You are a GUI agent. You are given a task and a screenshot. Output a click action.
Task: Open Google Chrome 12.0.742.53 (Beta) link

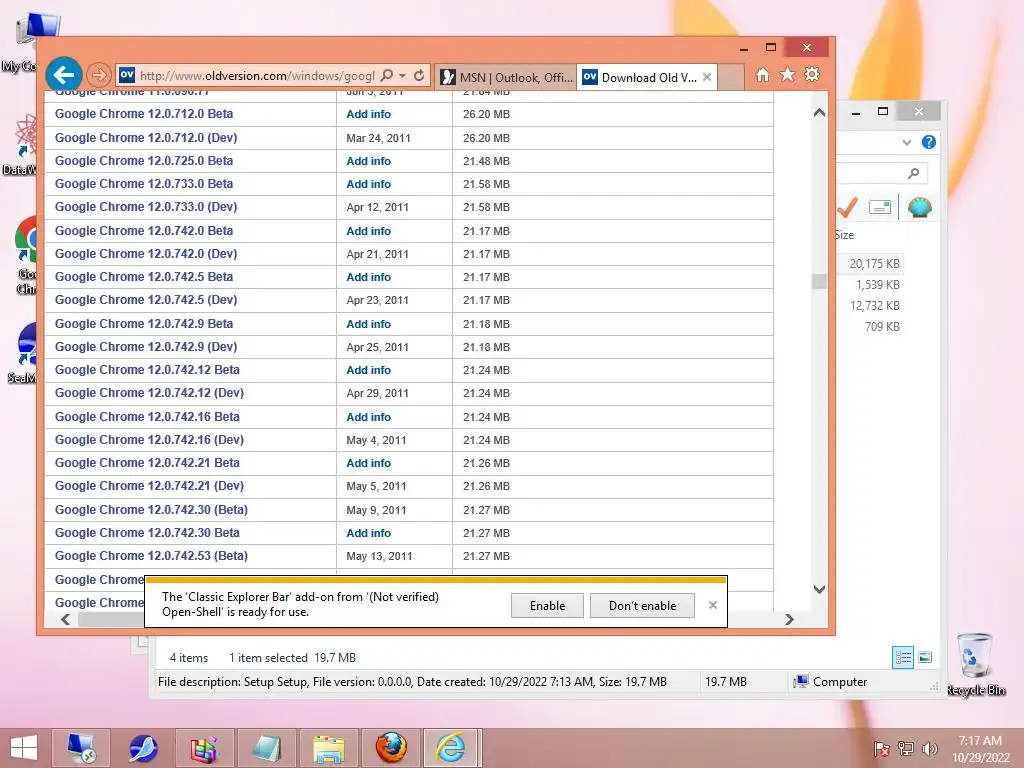point(151,556)
